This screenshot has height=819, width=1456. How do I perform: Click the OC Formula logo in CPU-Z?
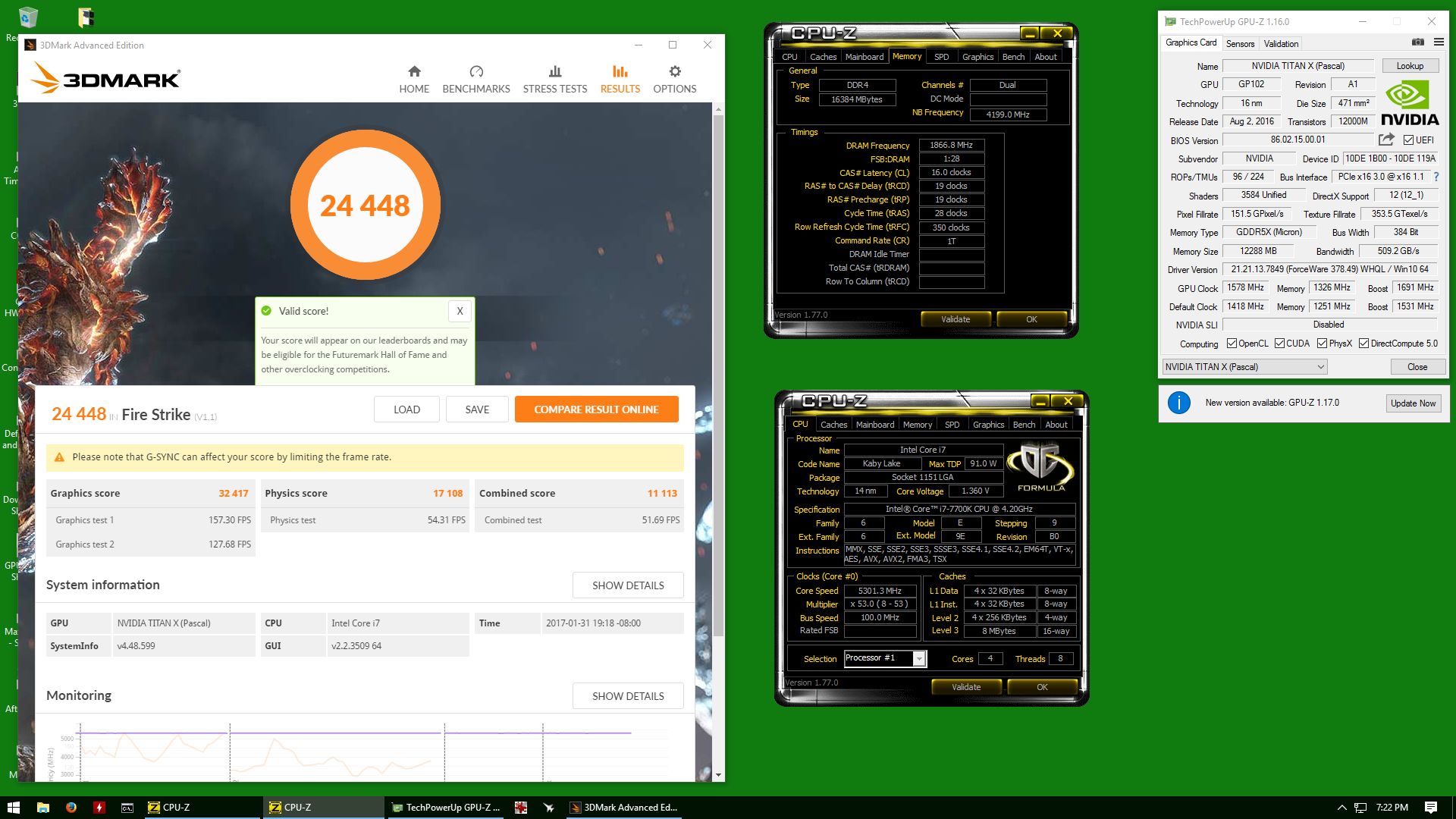[1040, 467]
